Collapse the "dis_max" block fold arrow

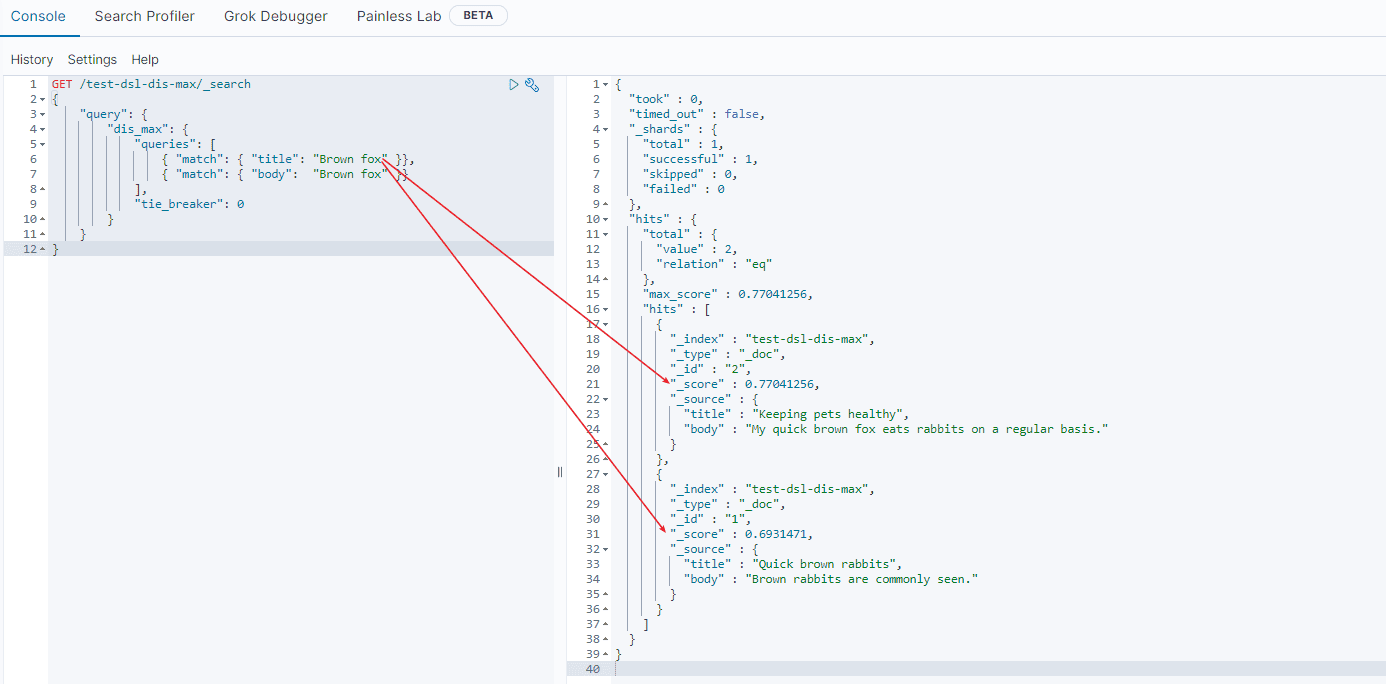point(42,129)
